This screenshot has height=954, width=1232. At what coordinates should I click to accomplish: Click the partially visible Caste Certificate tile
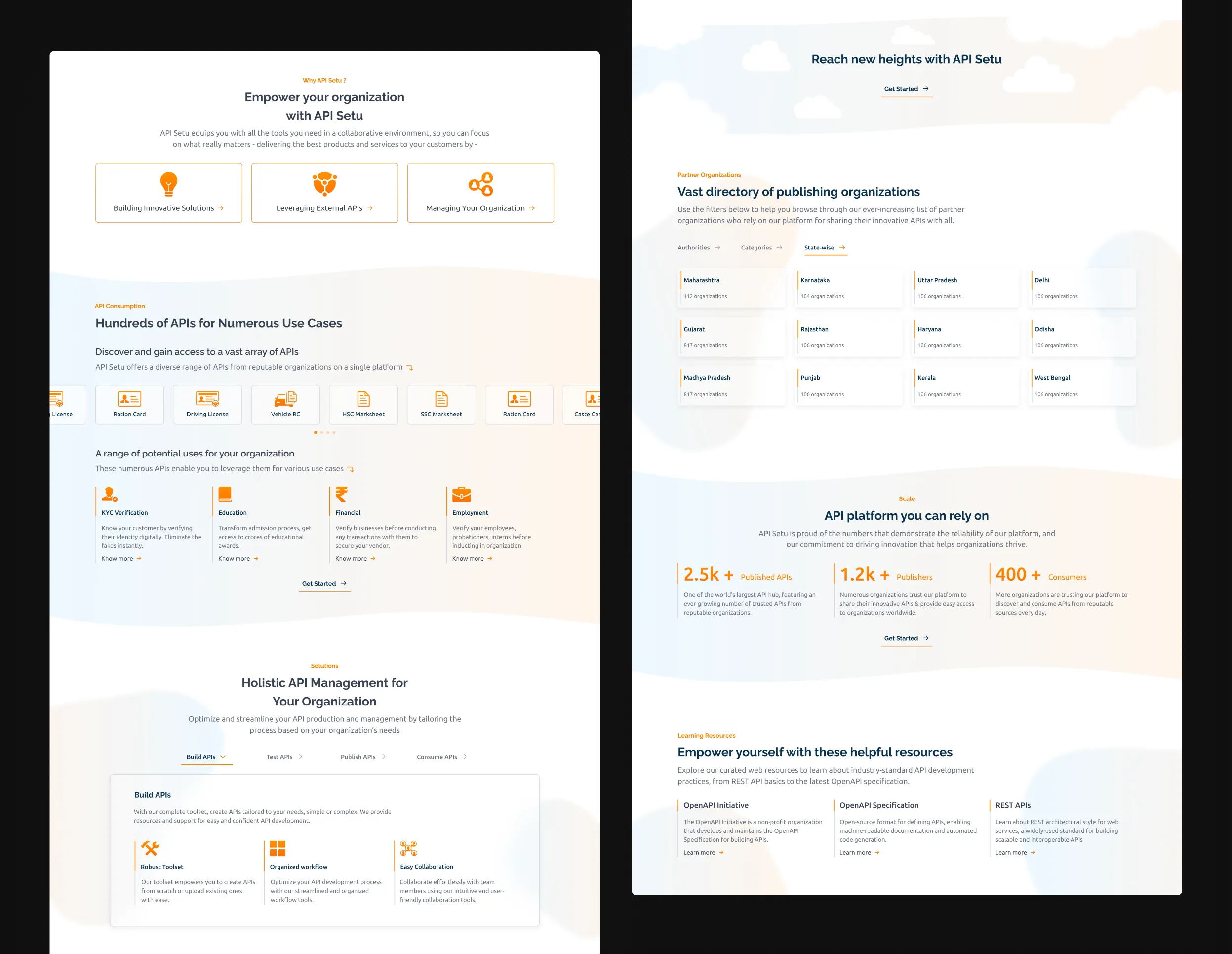click(582, 405)
